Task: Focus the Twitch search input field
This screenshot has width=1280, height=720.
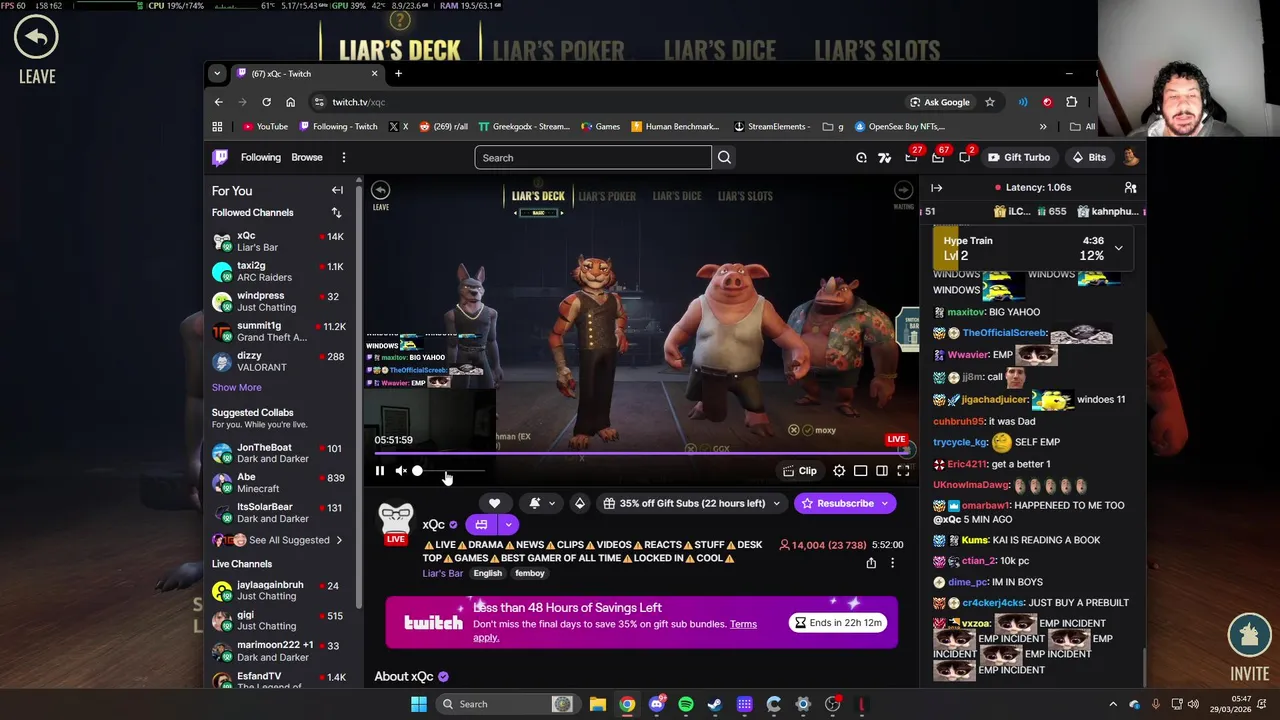Action: (x=593, y=157)
